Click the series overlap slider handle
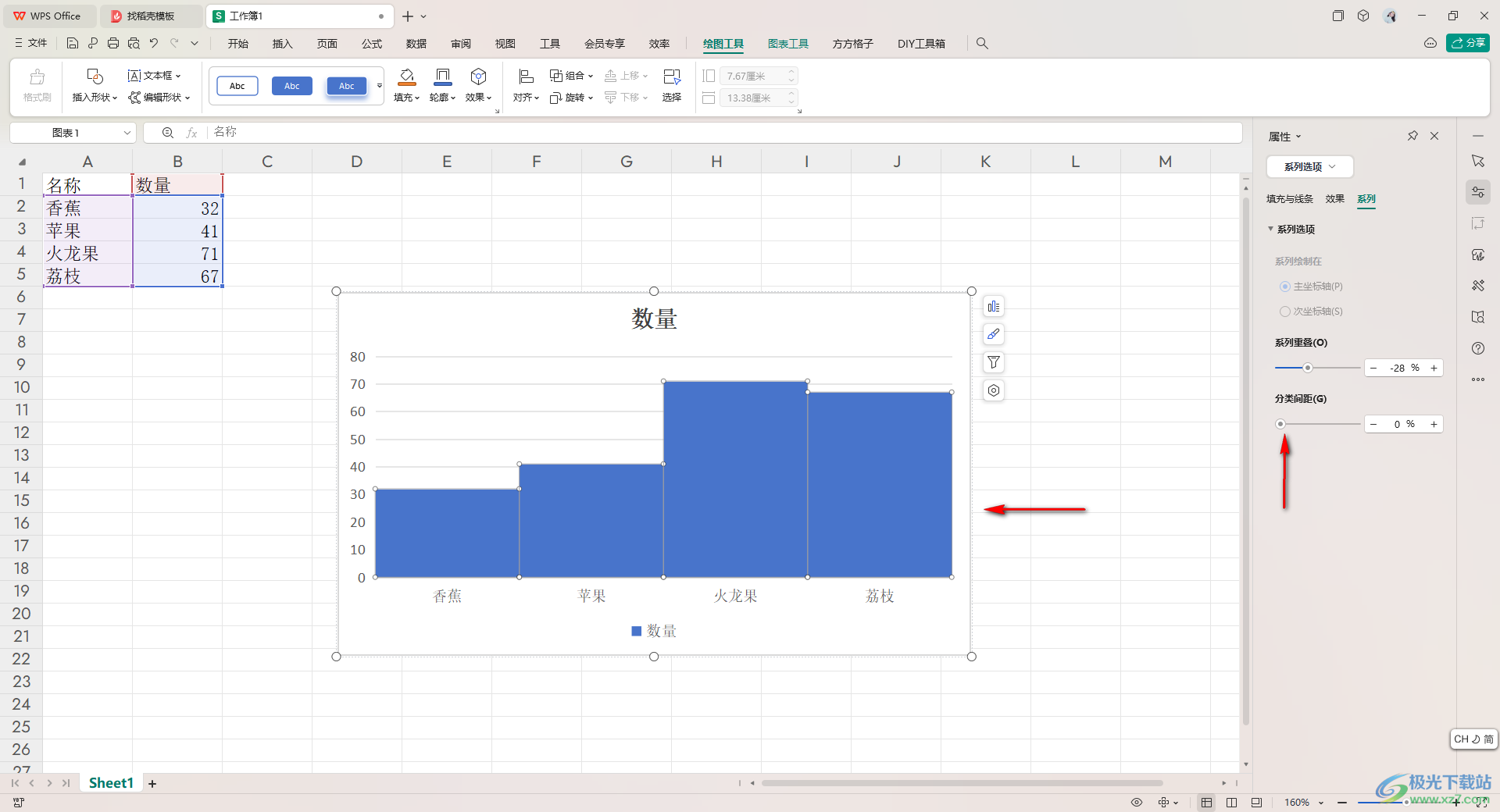Image resolution: width=1500 pixels, height=812 pixels. click(1308, 368)
